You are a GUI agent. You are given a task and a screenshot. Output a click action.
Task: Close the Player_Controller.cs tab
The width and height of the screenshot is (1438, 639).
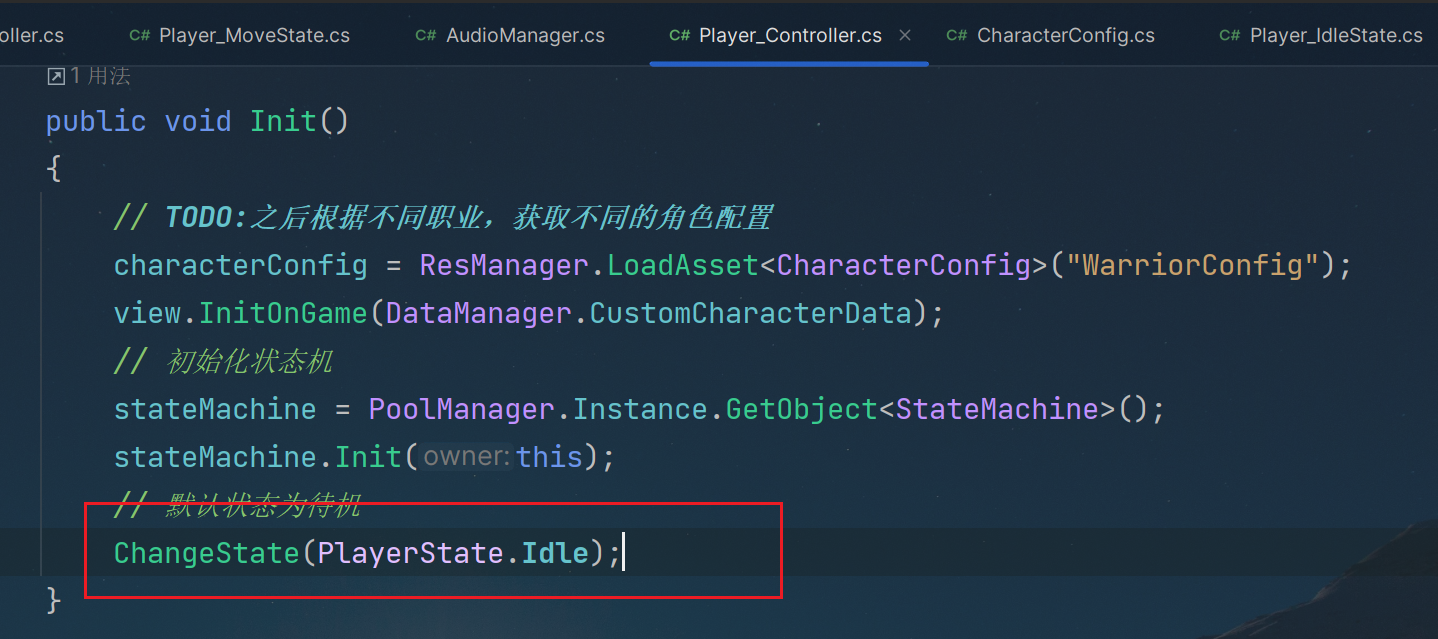click(x=905, y=35)
